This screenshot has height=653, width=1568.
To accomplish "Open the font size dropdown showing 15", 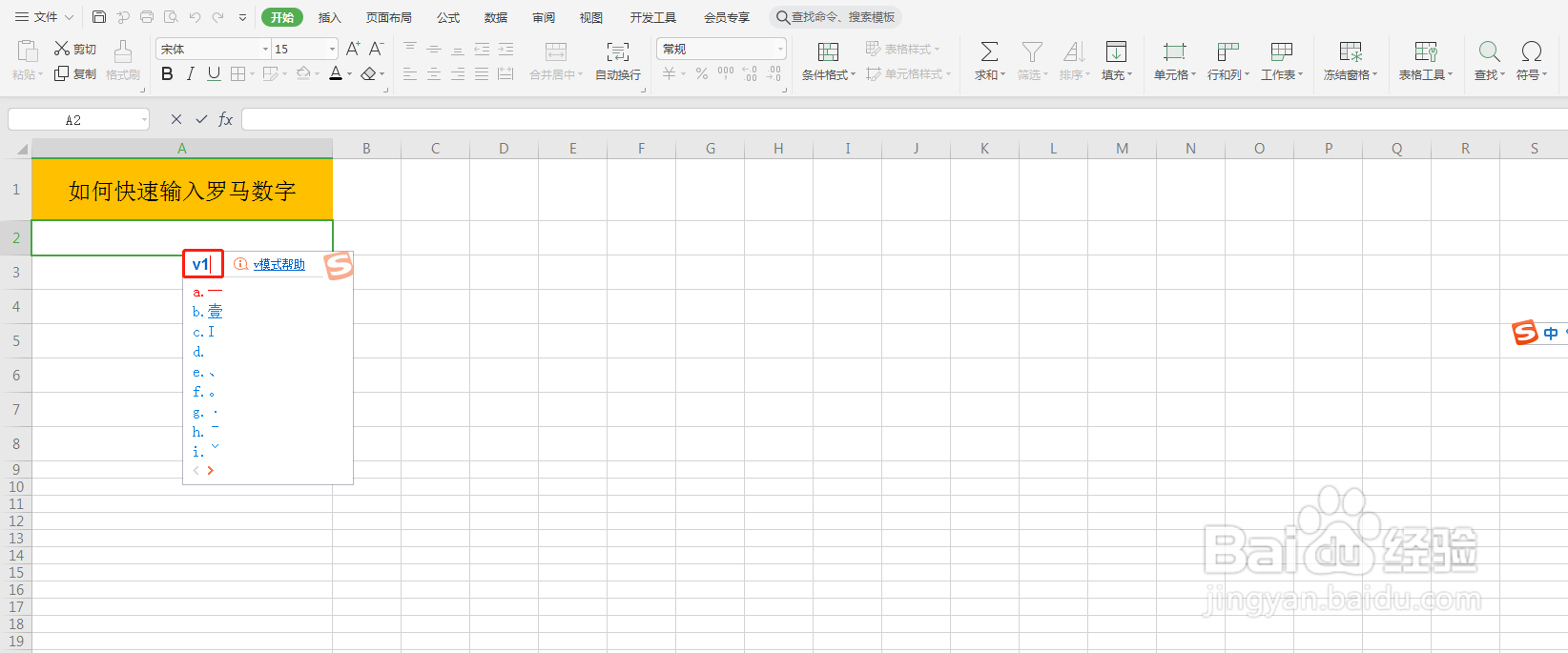I will (x=332, y=49).
